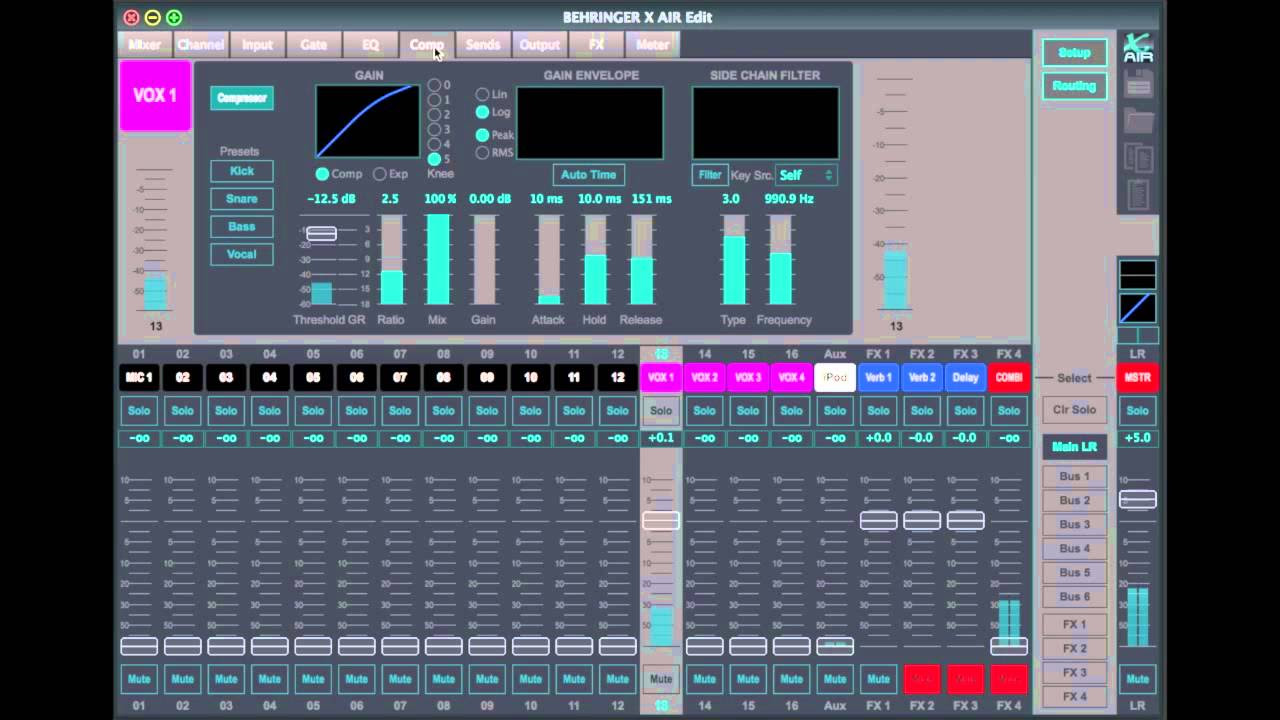Click the Auto Time button
The width and height of the screenshot is (1280, 720).
click(x=588, y=174)
